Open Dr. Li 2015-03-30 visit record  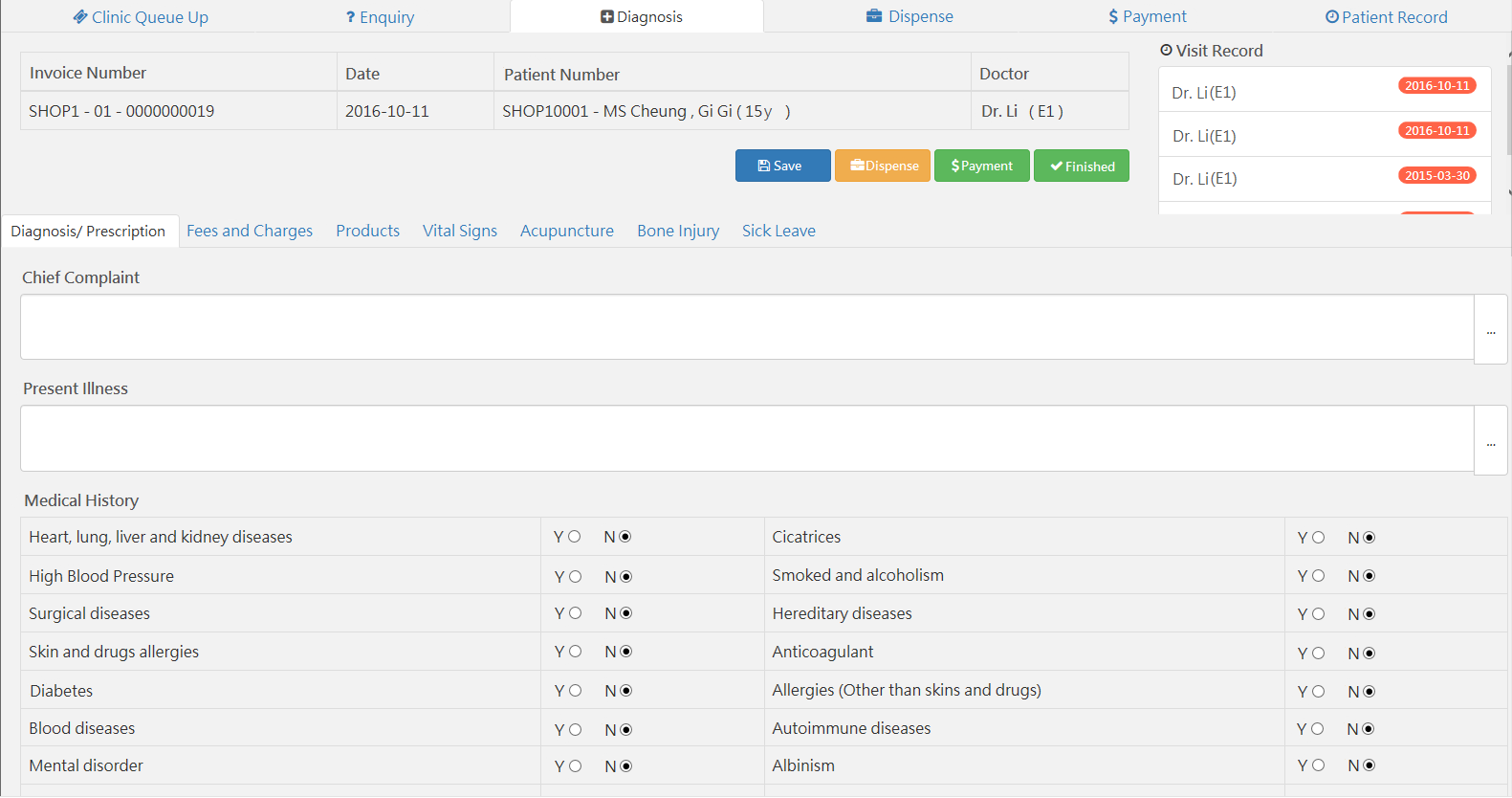click(x=1325, y=179)
